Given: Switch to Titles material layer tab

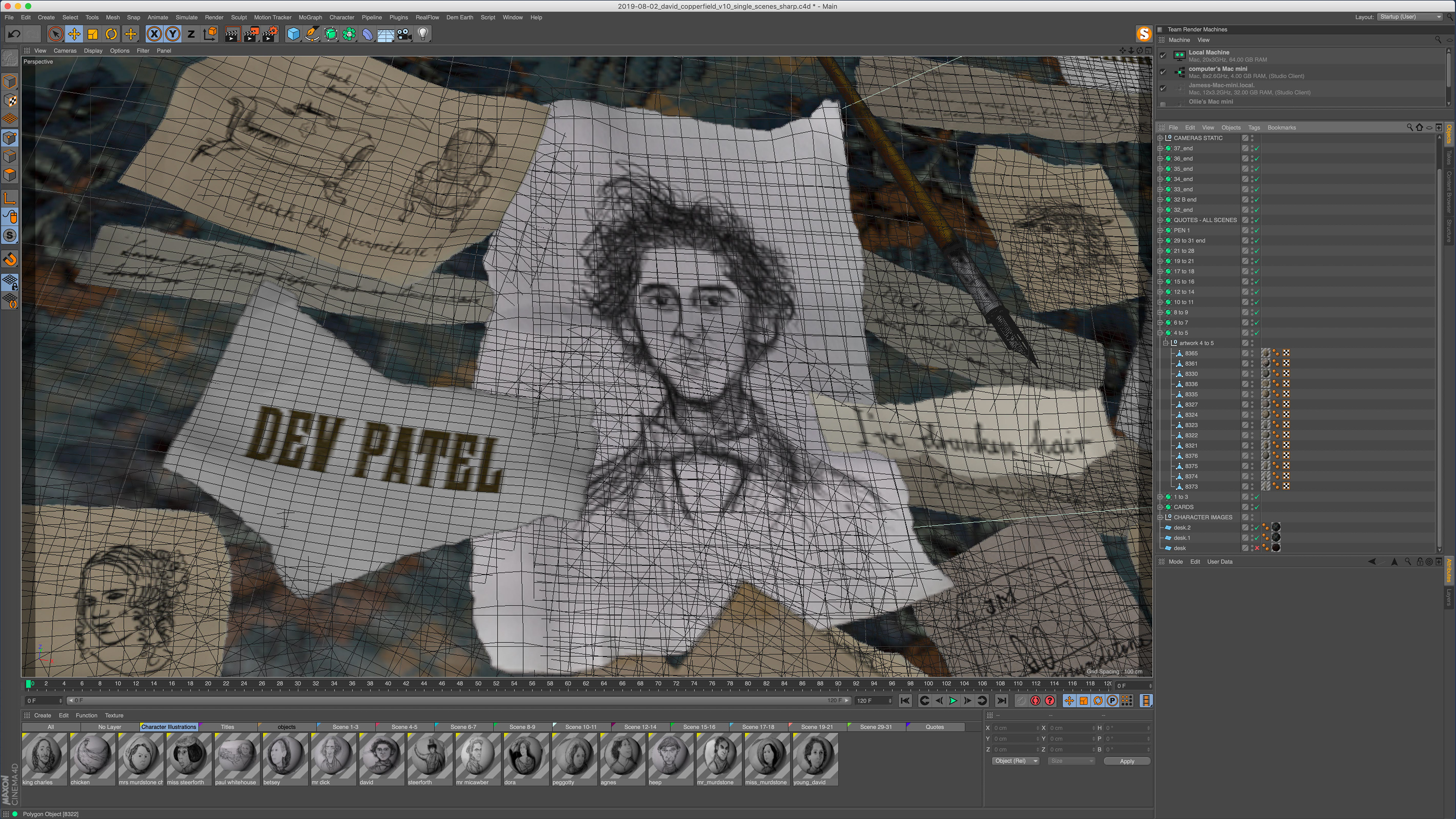Looking at the screenshot, I should coord(227,727).
